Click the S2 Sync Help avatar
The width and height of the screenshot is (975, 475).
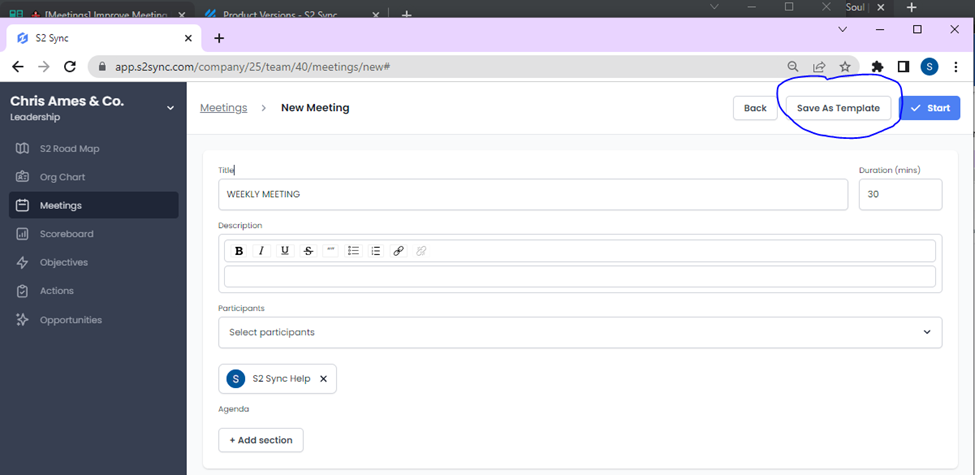coord(236,379)
